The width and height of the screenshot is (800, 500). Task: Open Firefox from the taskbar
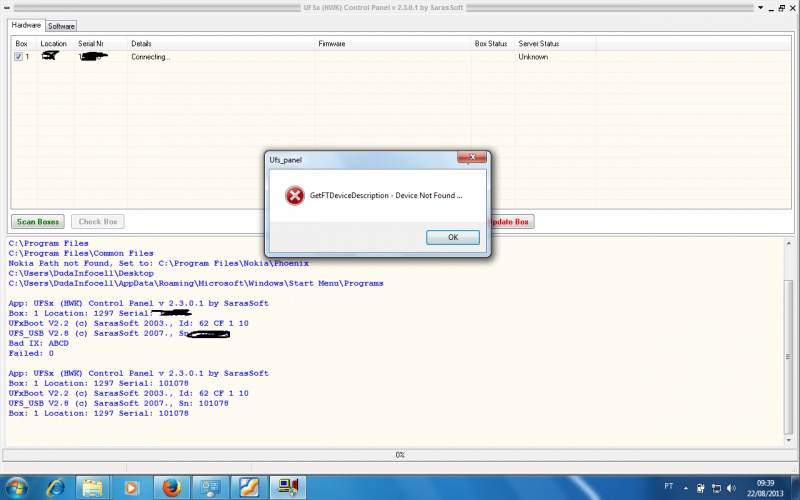point(170,487)
